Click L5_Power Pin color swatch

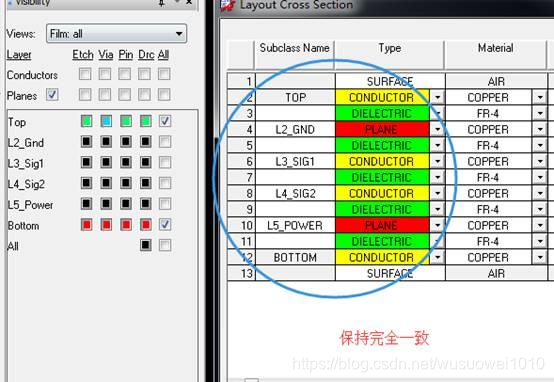pos(126,204)
